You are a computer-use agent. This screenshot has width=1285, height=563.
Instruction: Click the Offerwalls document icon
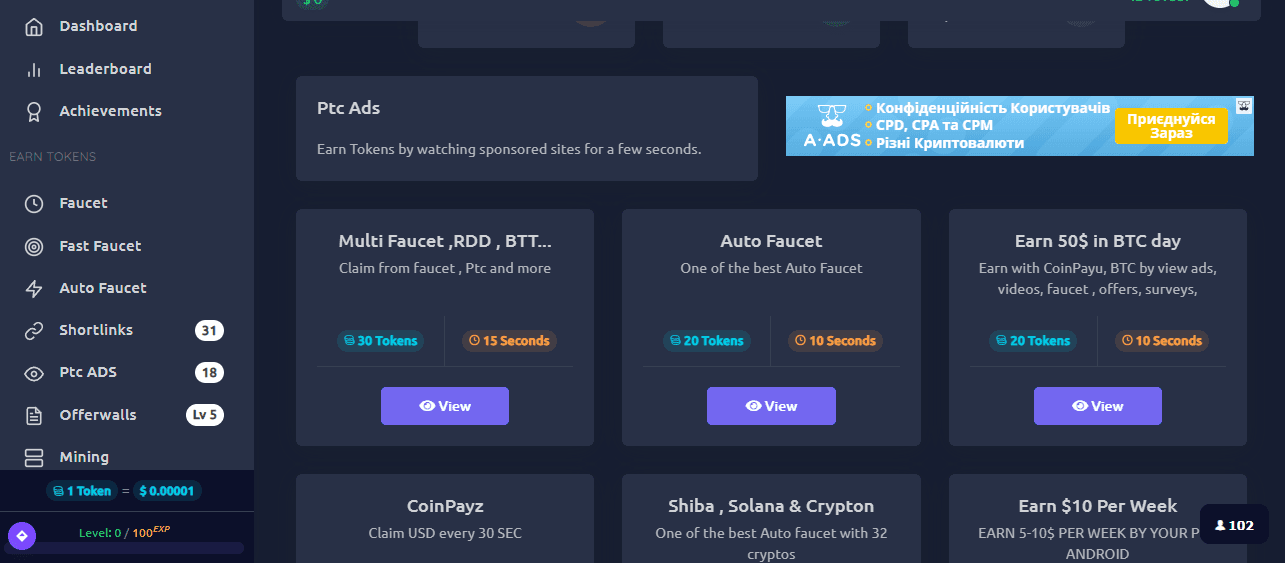tap(34, 416)
